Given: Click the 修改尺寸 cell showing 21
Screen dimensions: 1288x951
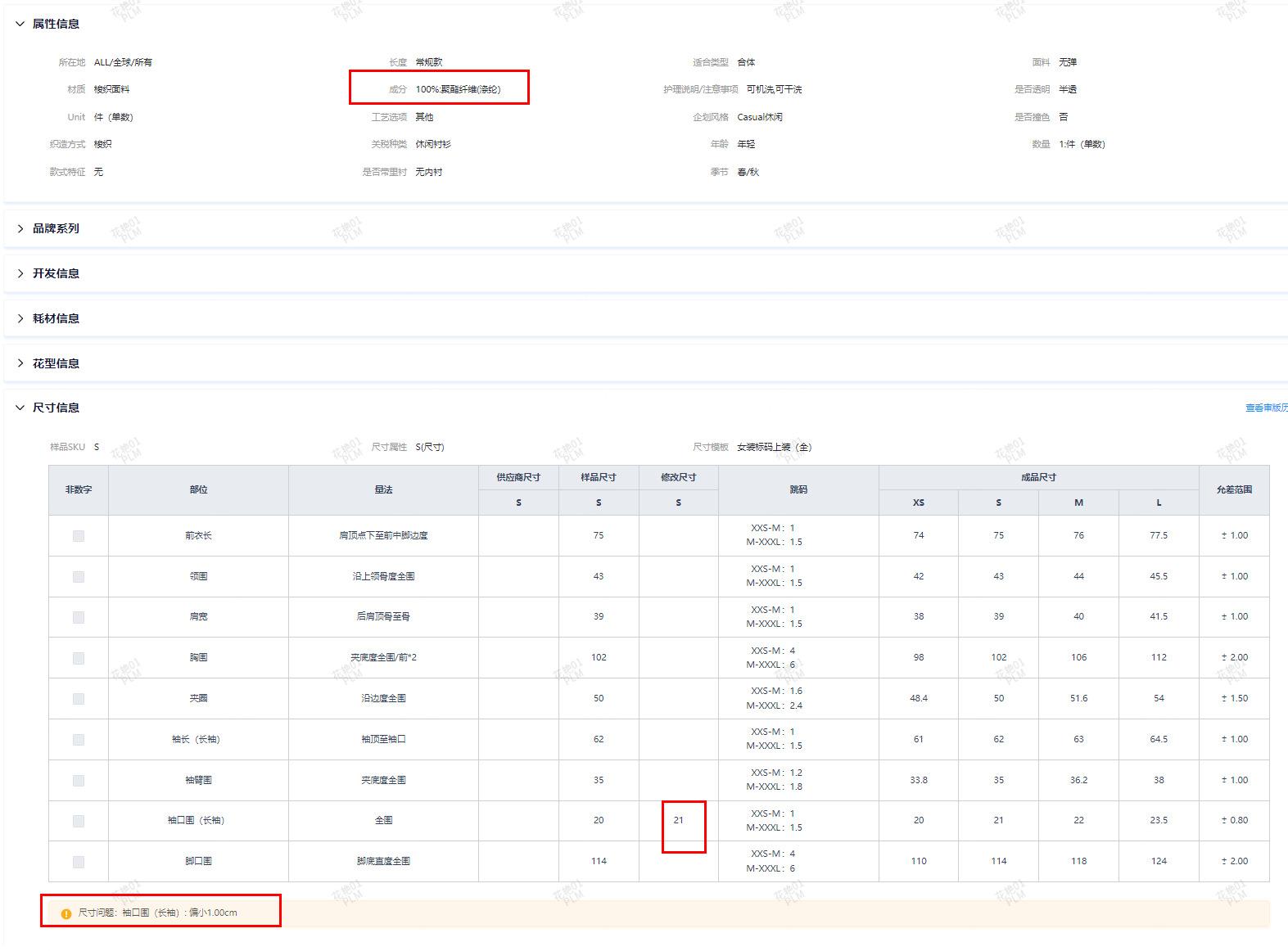Looking at the screenshot, I should [678, 820].
